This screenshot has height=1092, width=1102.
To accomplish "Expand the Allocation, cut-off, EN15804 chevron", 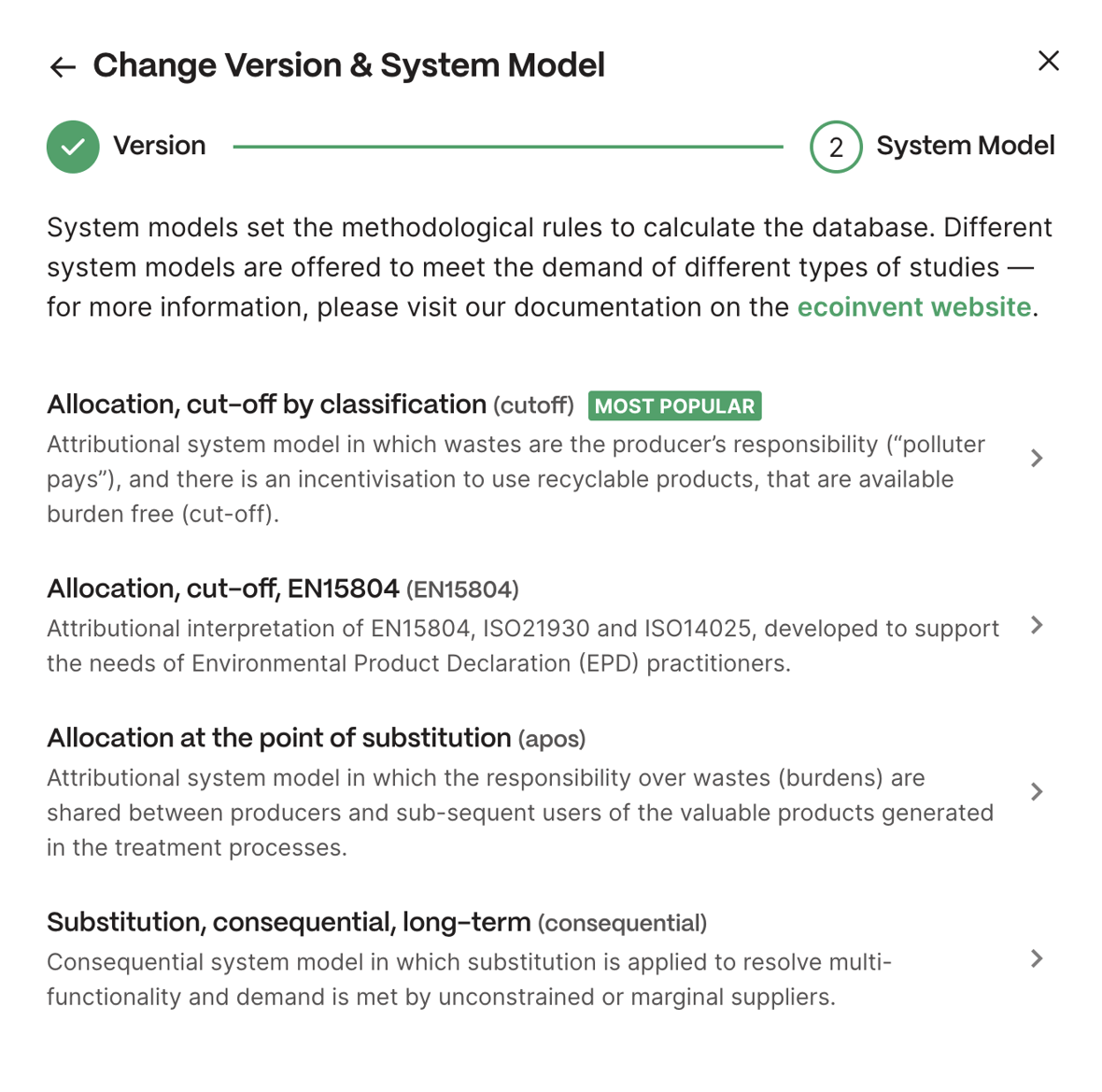I will point(1037,625).
